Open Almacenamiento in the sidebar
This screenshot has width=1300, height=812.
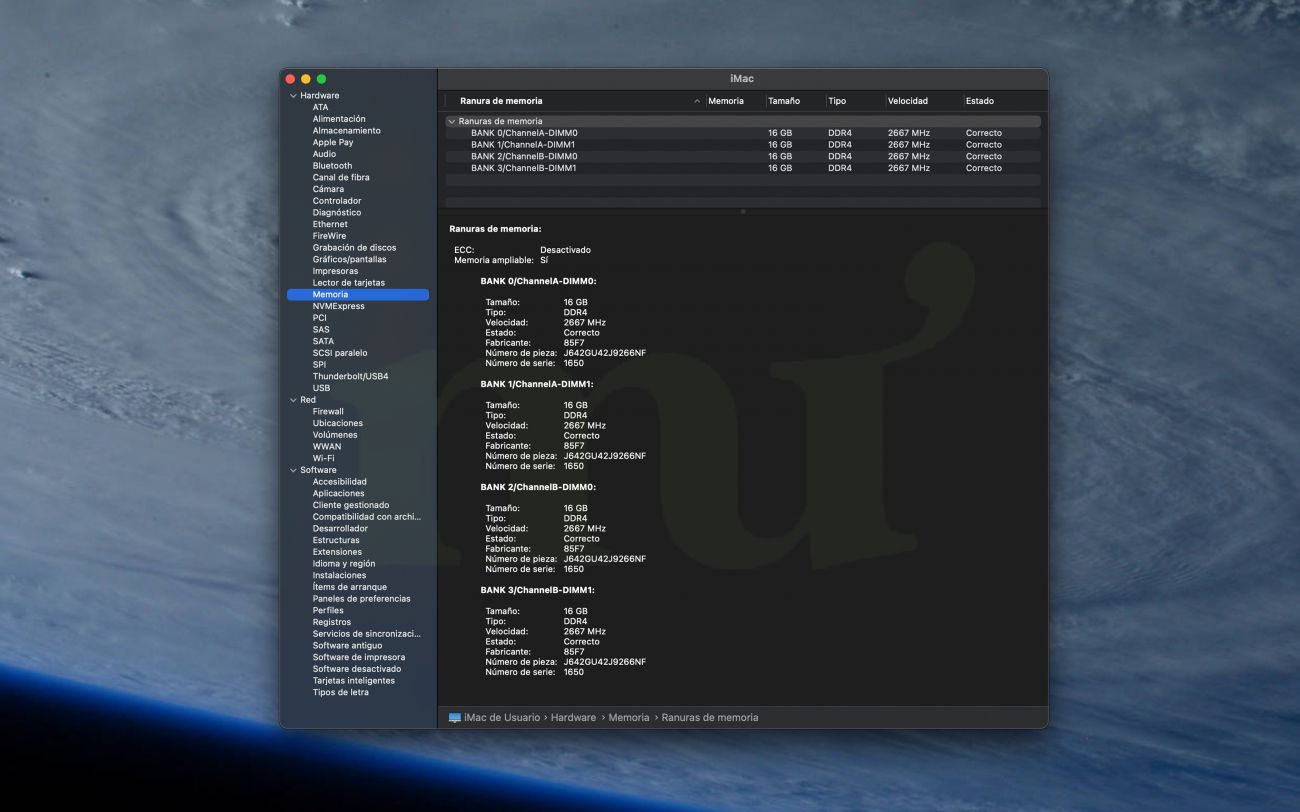(x=346, y=131)
